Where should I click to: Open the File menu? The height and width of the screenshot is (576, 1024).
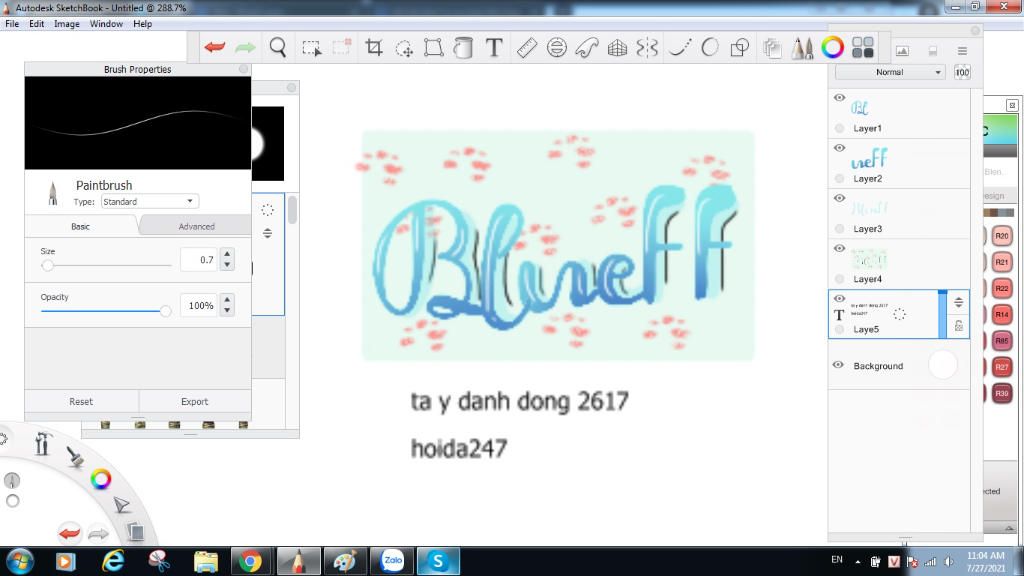[x=12, y=24]
